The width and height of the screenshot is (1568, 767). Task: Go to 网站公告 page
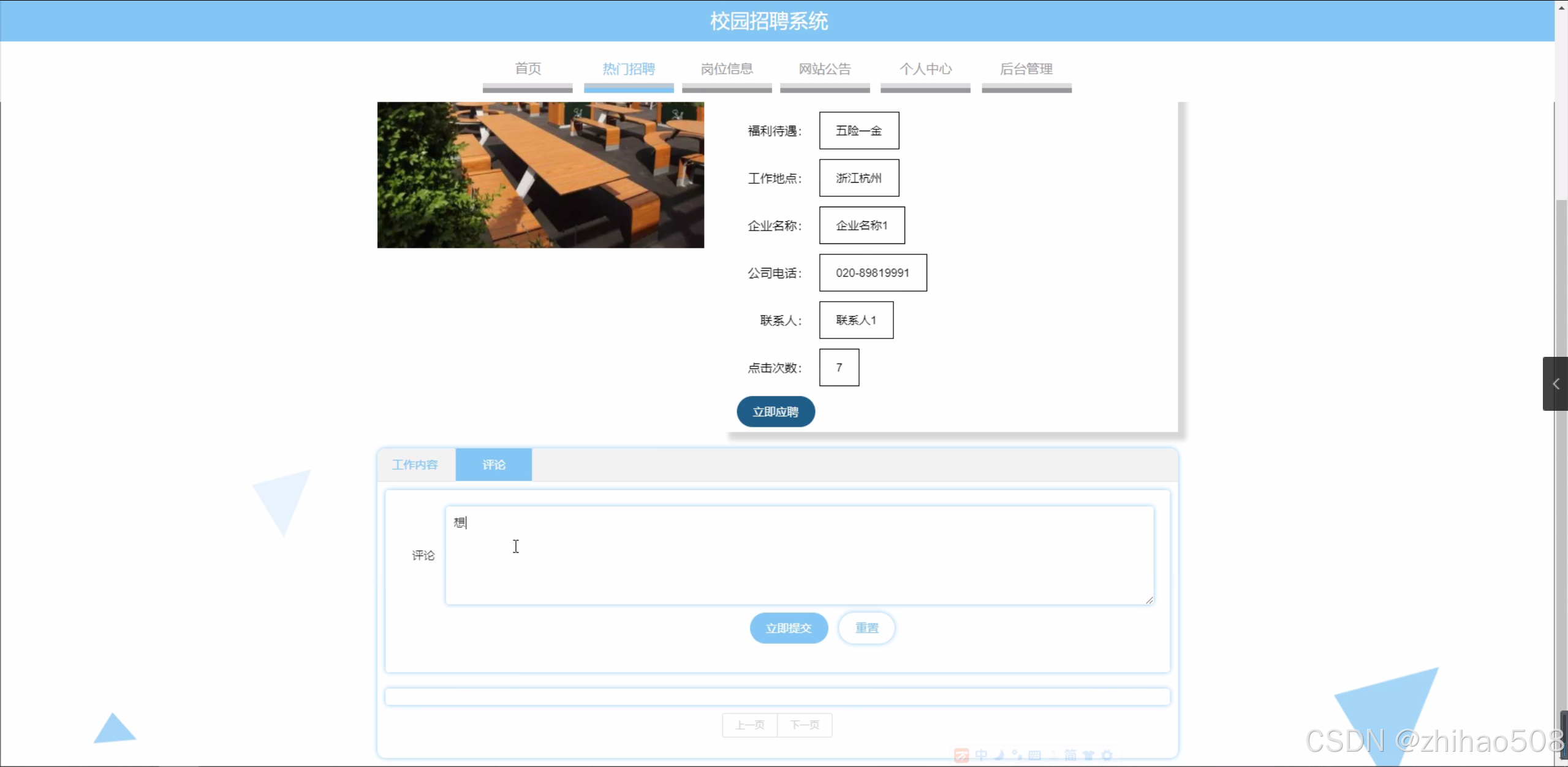825,69
